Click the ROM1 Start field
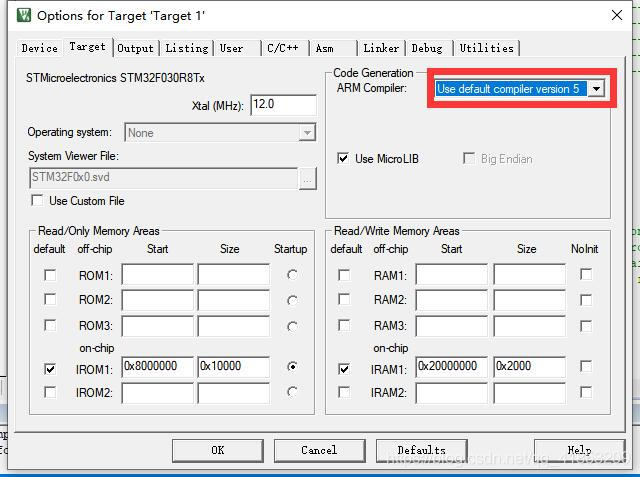Image resolution: width=640 pixels, height=477 pixels. coord(158,275)
